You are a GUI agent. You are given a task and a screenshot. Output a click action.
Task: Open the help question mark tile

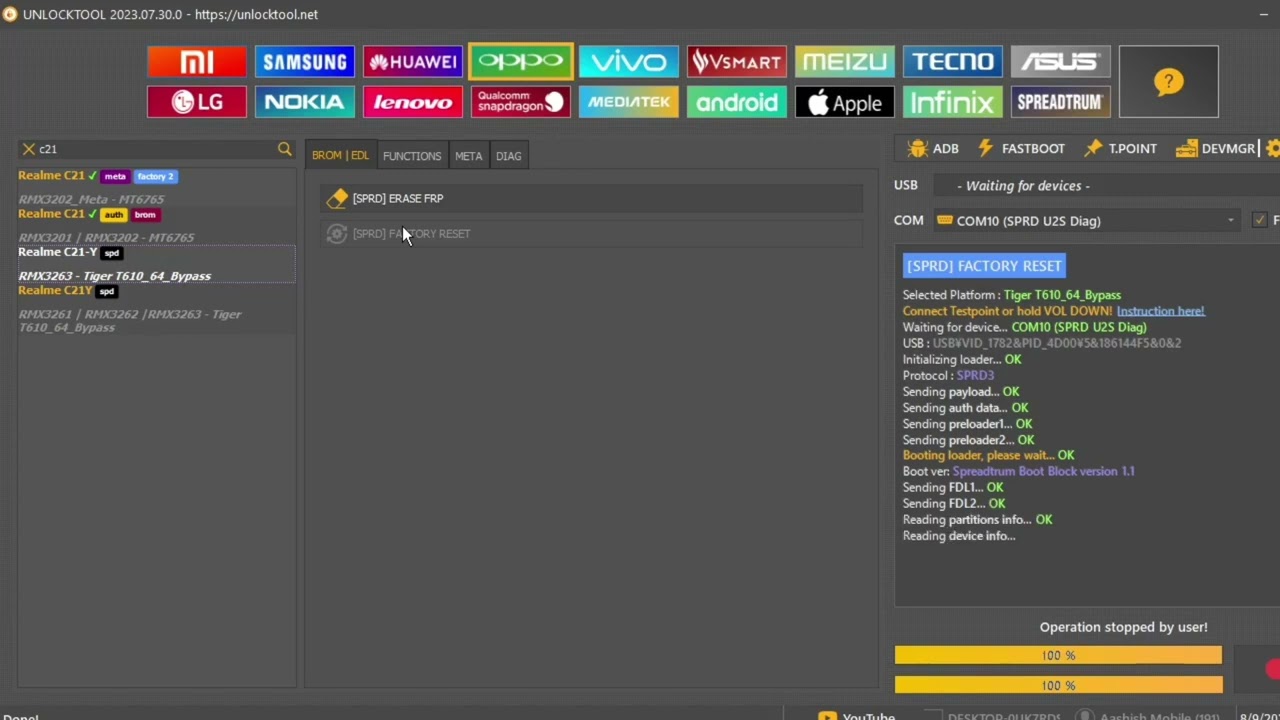point(1169,82)
